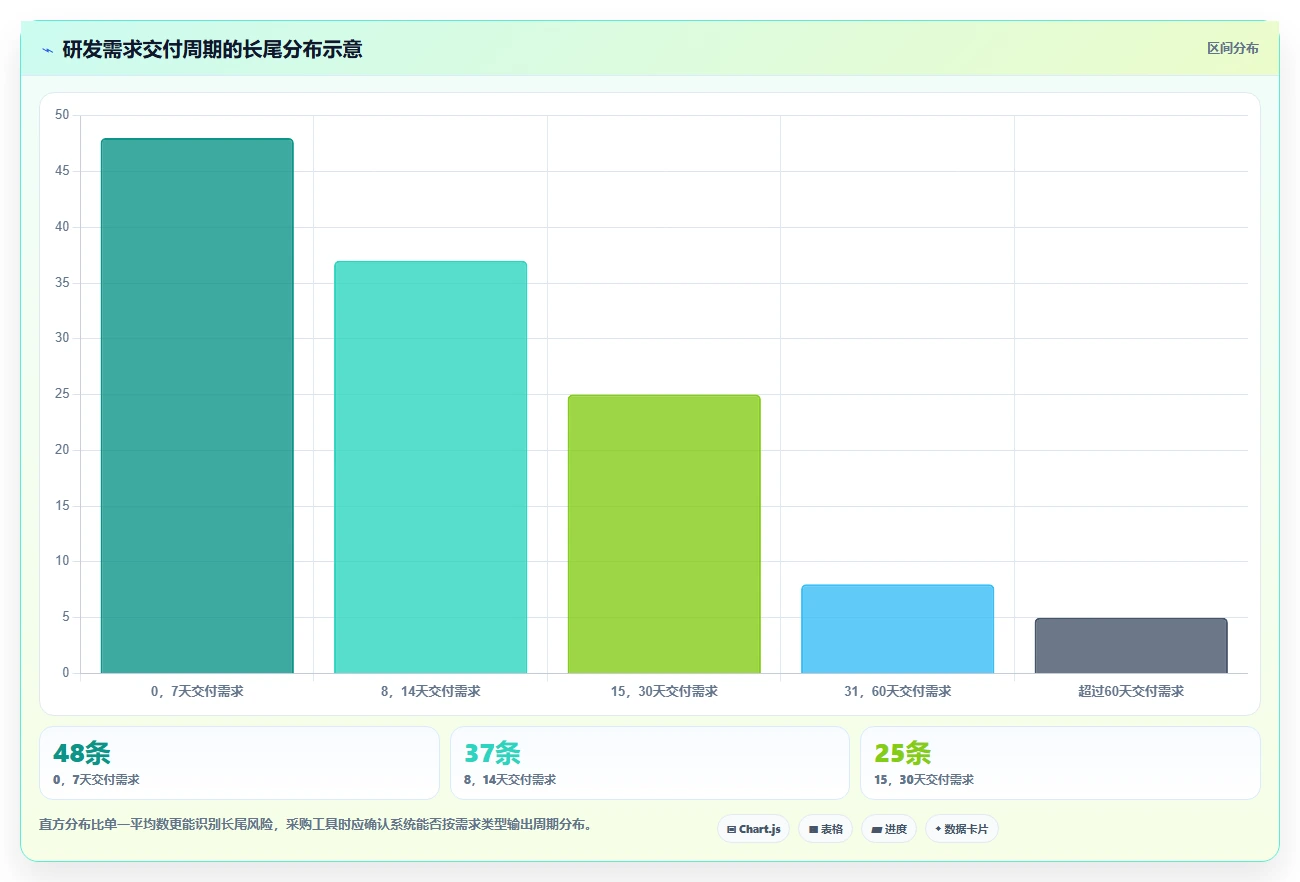1300x882 pixels.
Task: Click the y-axis value 50
Action: pos(62,115)
